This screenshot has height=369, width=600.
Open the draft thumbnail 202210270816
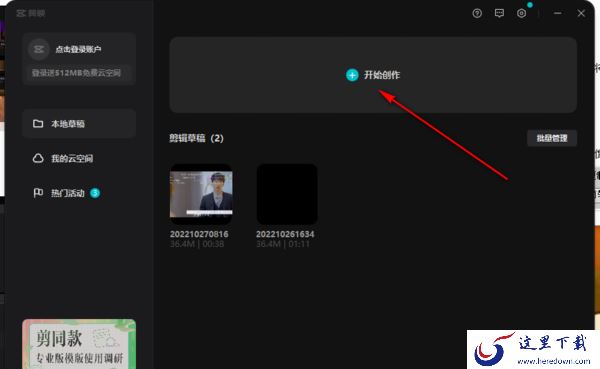pos(201,194)
